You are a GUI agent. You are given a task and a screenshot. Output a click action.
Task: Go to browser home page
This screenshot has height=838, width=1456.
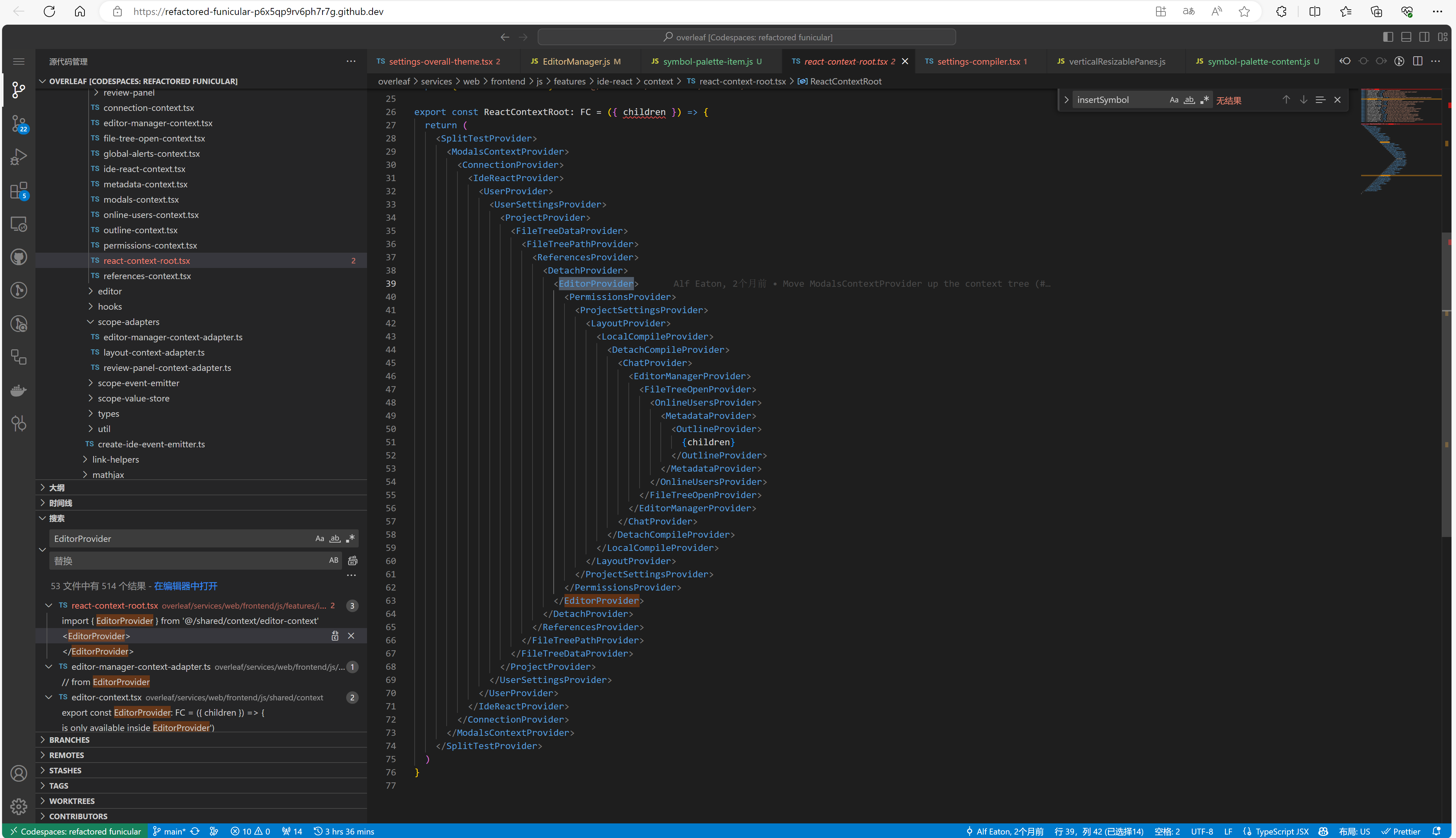[80, 11]
